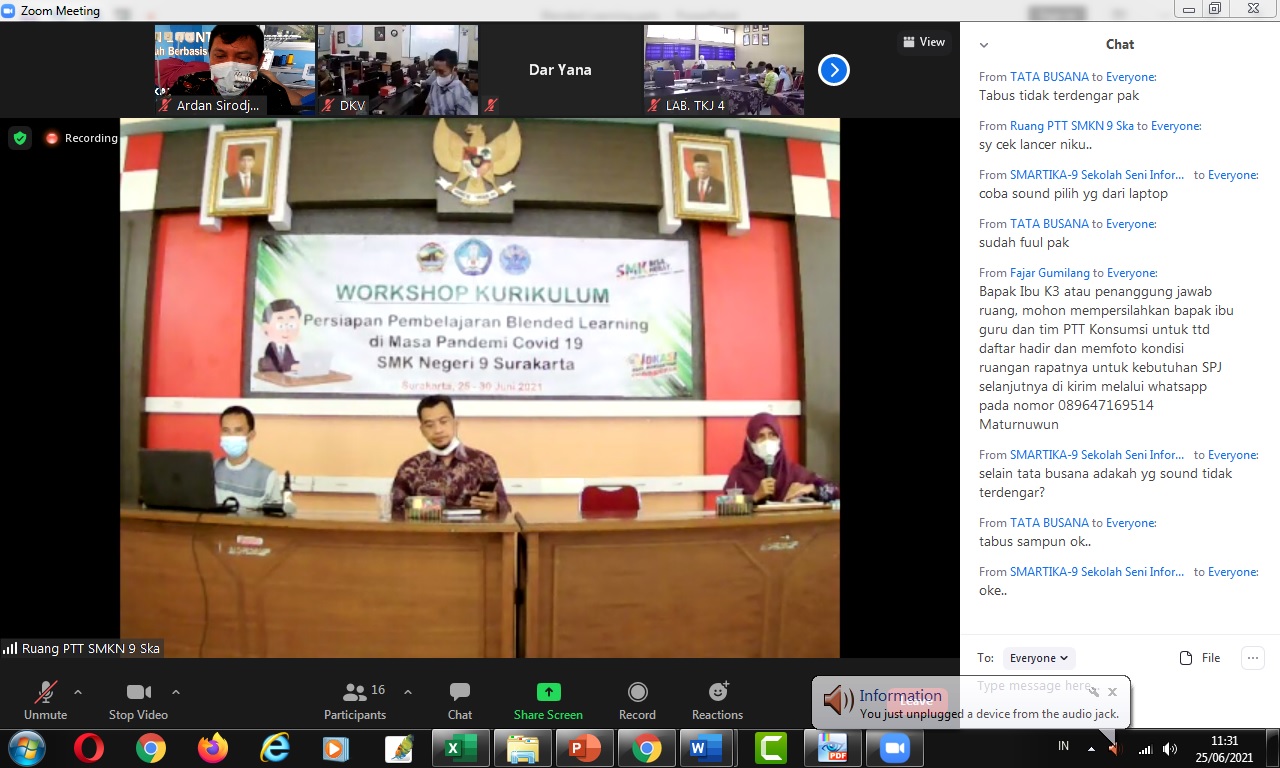Switch to PowerPoint in the taskbar
Viewport: 1280px width, 768px height.
point(585,748)
